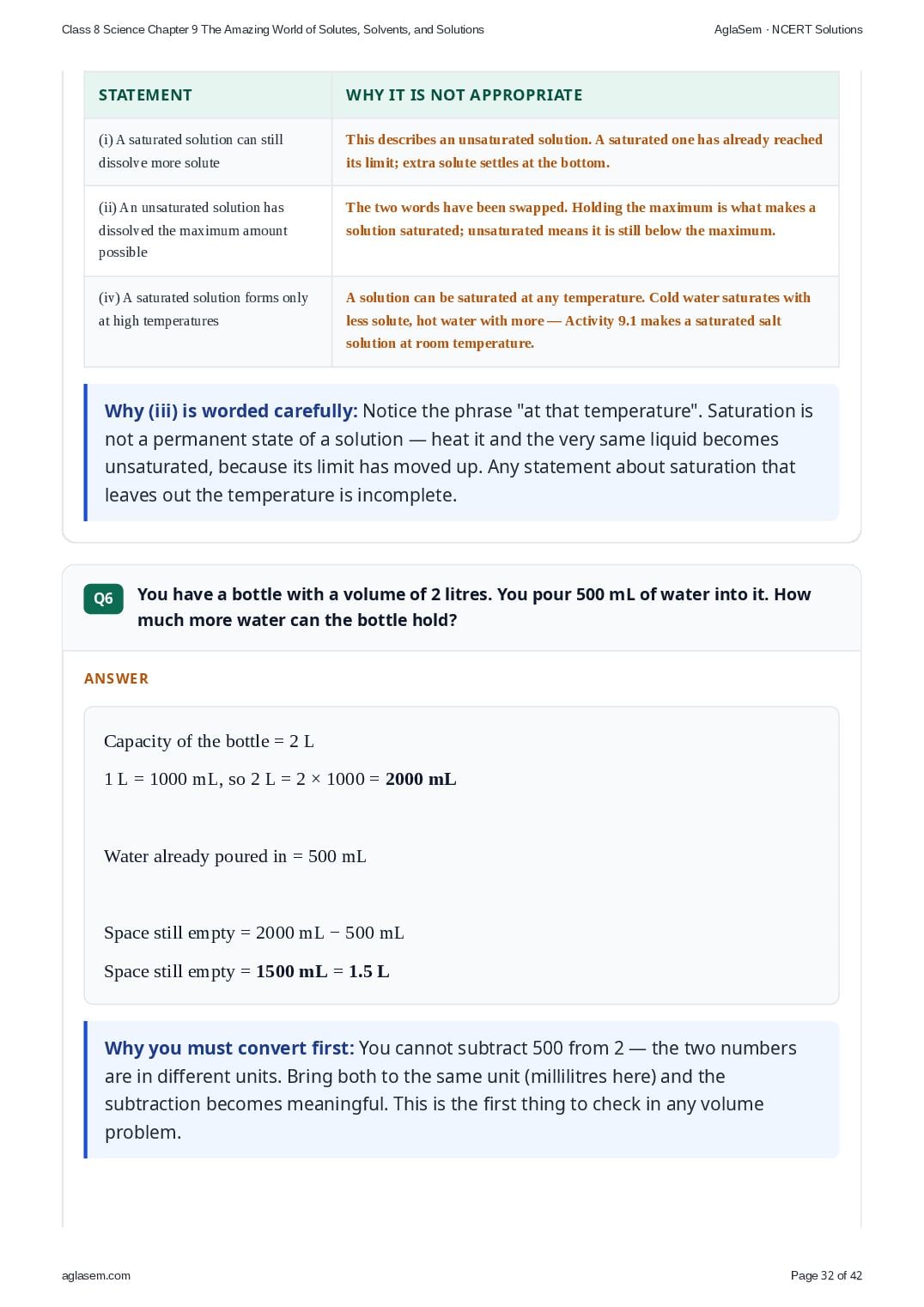Click the 'Why (iii) is worded carefully' note

point(461,453)
